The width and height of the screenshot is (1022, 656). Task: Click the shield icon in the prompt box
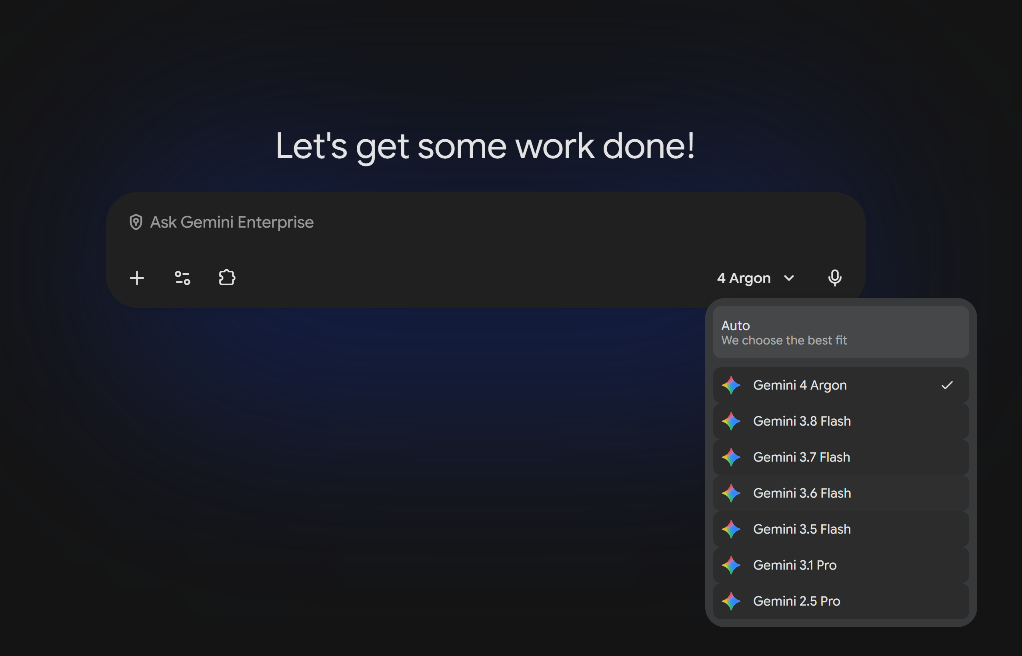pyautogui.click(x=136, y=222)
